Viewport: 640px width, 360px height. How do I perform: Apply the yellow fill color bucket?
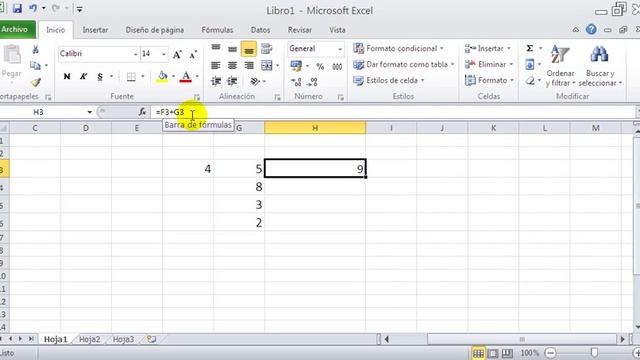coord(162,76)
